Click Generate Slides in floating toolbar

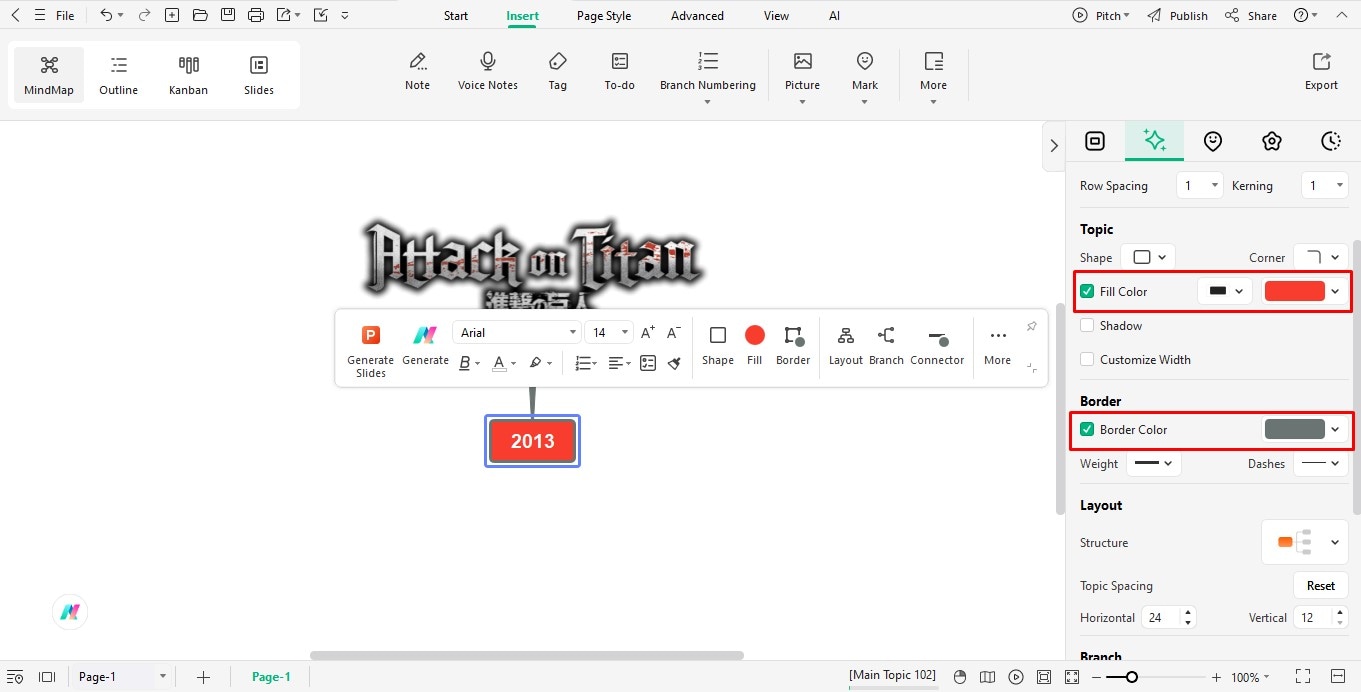(371, 351)
